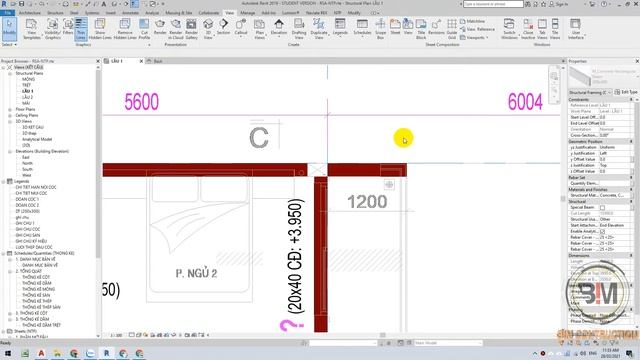This screenshot has width=640, height=360.
Task: Open the Revit app in taskbar
Action: 106,353
